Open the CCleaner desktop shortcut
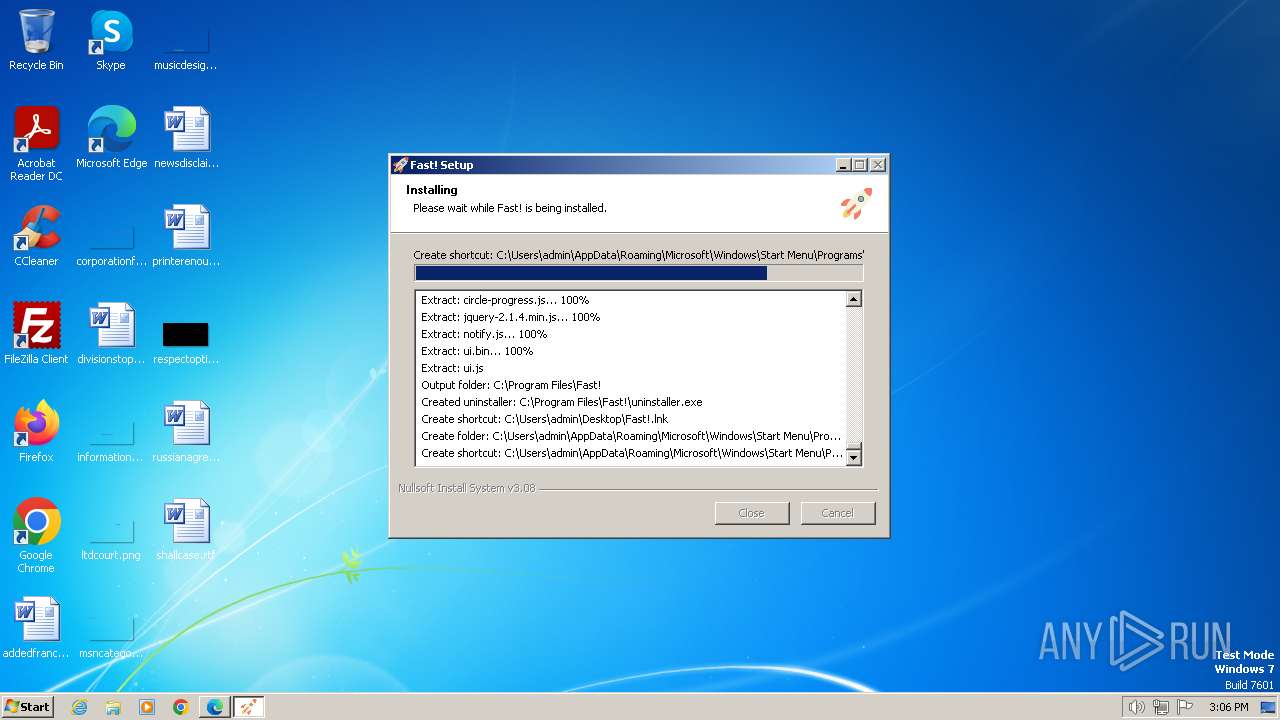The image size is (1280, 720). 36,236
